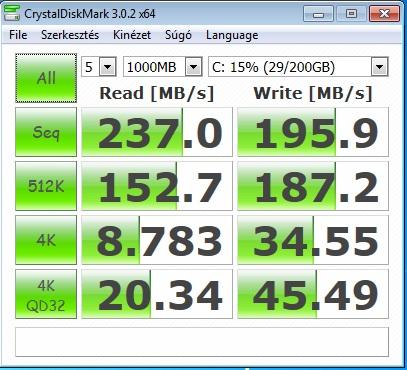The height and width of the screenshot is (370, 407).
Task: Click the empty comment field at bottom
Action: click(x=202, y=342)
